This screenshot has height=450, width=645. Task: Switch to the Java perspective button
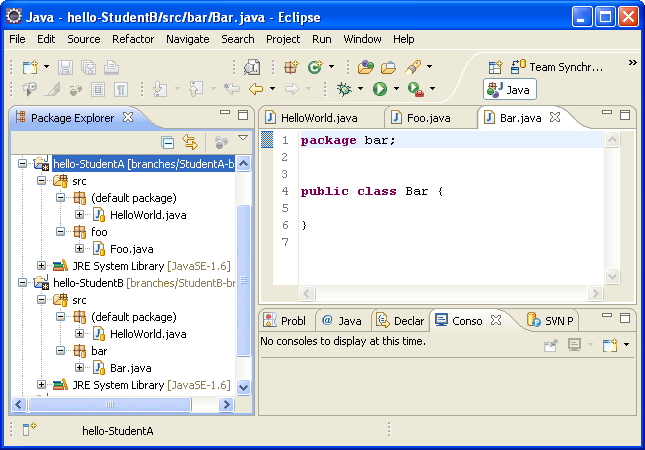510,89
